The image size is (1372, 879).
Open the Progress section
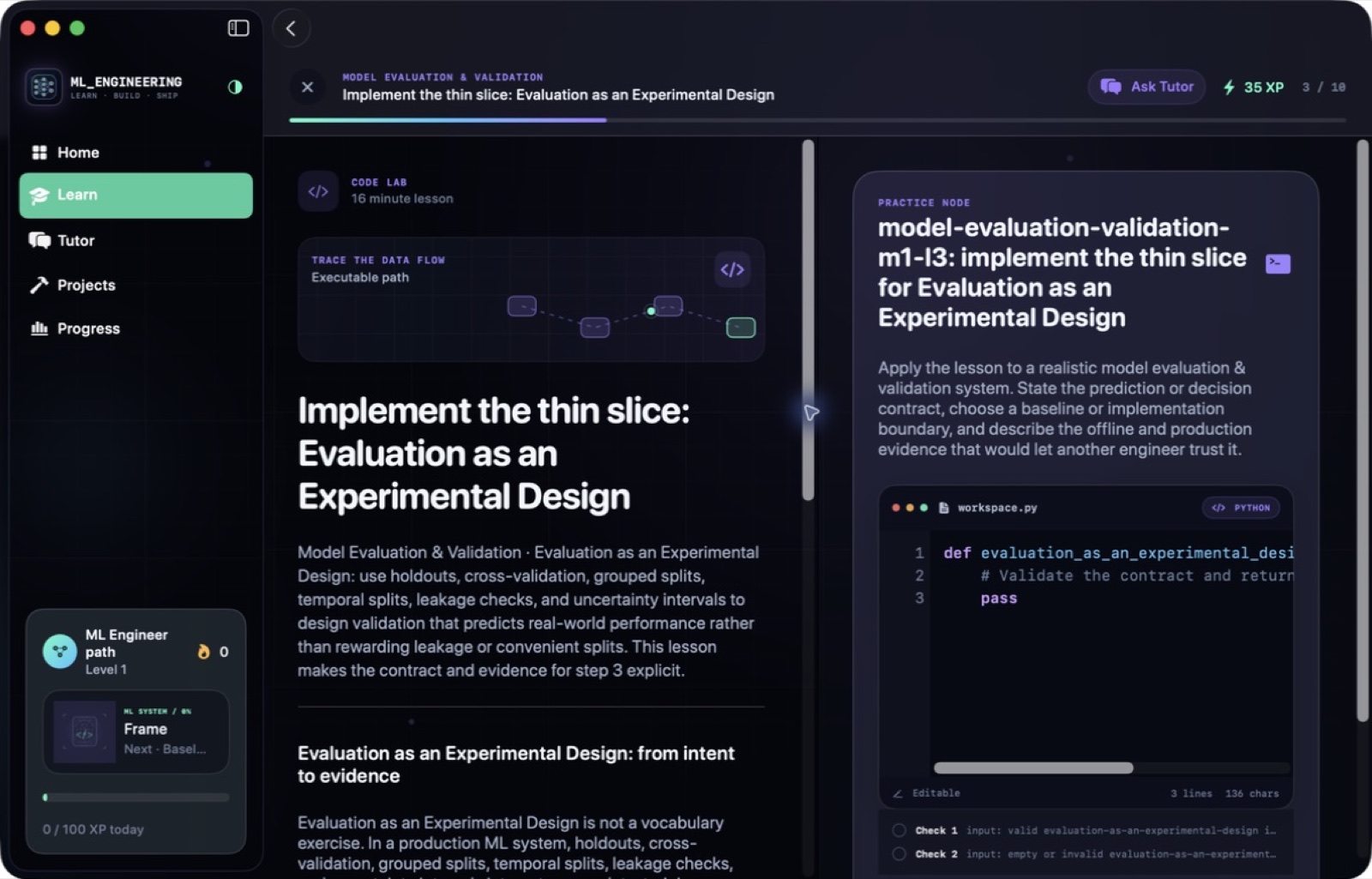coord(135,328)
